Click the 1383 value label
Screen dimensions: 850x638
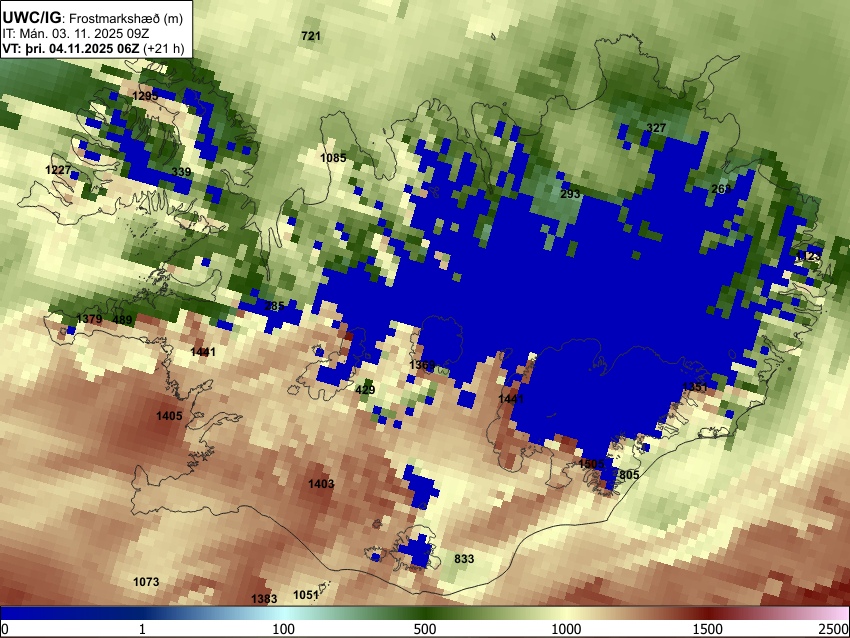pos(264,598)
